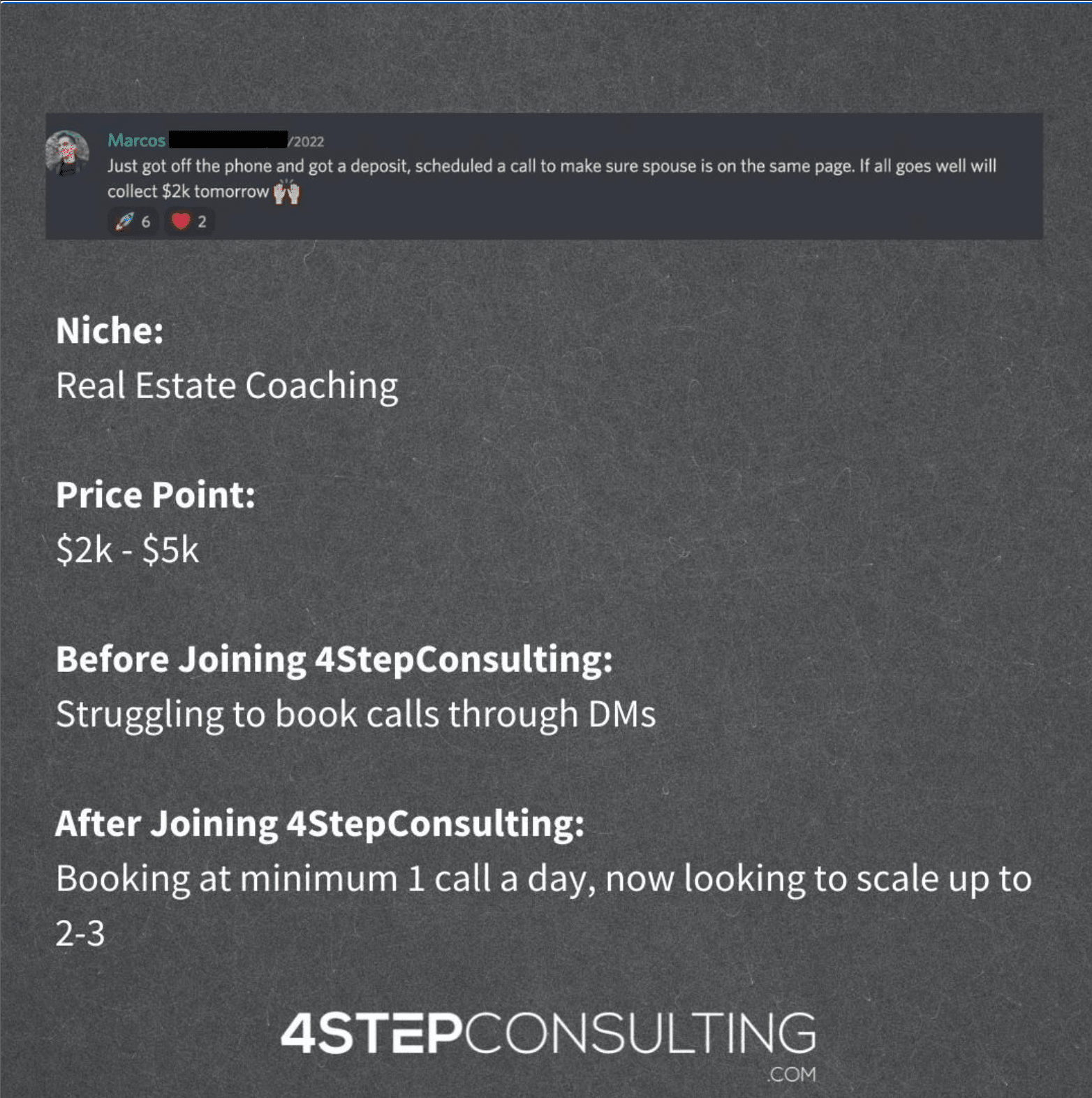Screen dimensions: 1092x1098
Task: Click the blacked-out redaction bar
Action: point(228,140)
